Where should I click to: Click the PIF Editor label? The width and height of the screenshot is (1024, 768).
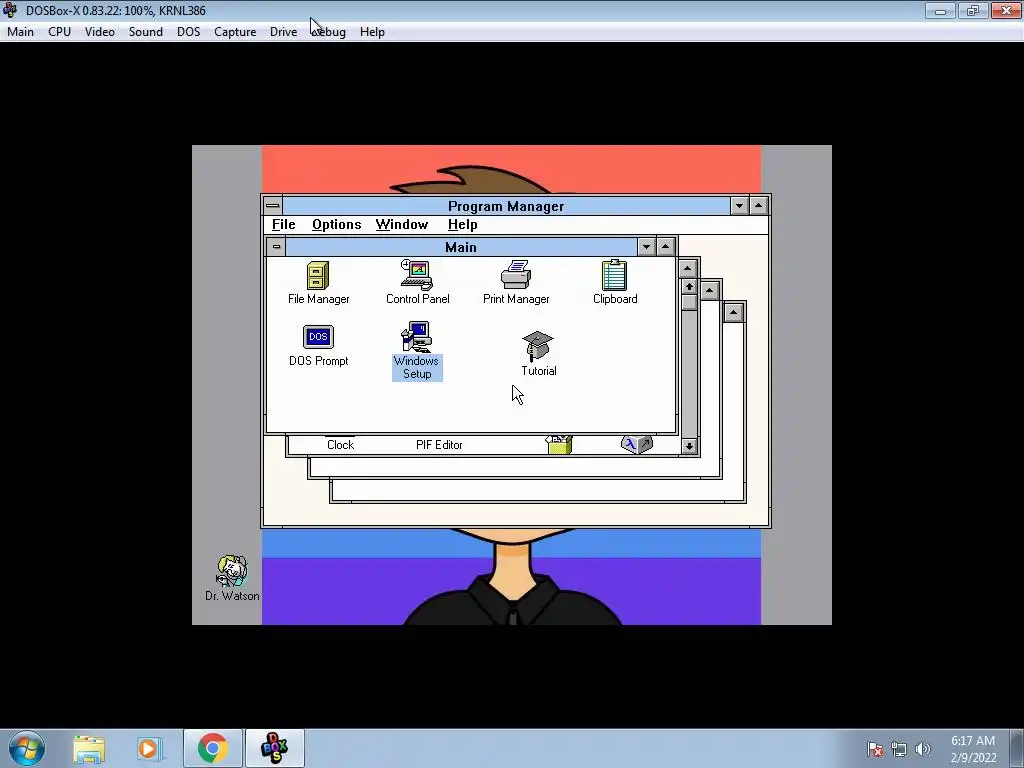coord(439,445)
